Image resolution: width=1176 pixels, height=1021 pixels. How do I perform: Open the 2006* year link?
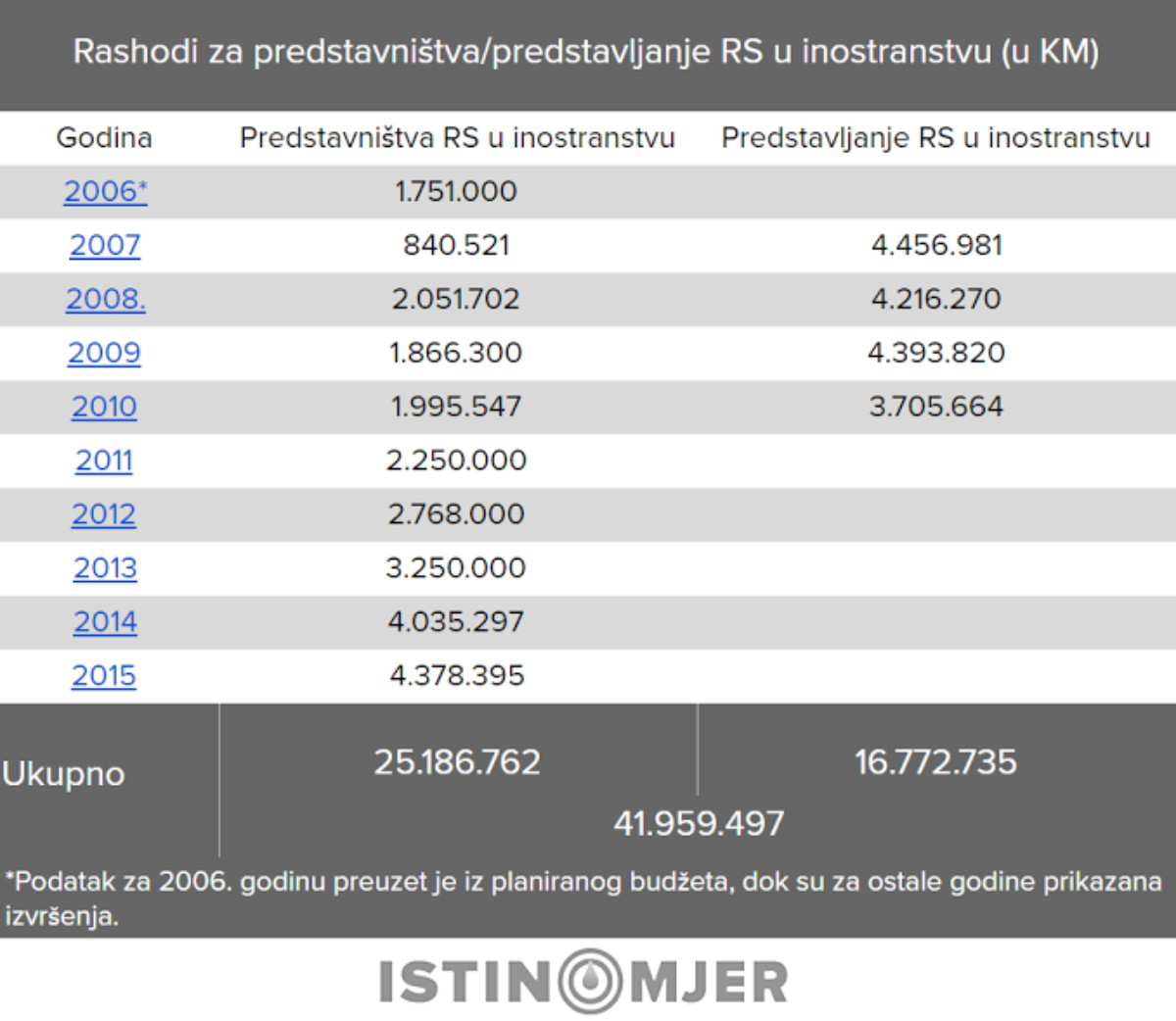(x=105, y=191)
